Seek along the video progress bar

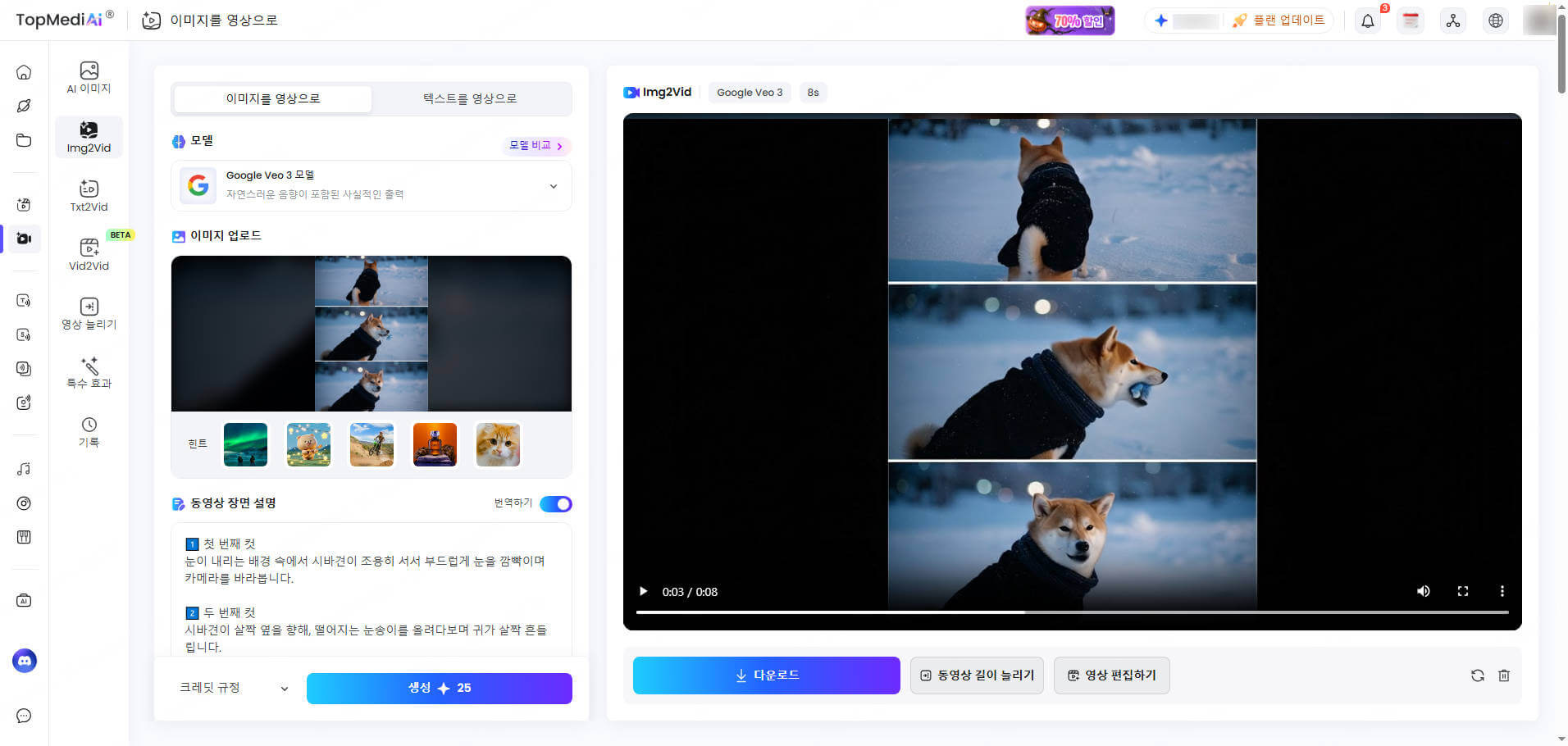pos(1066,612)
